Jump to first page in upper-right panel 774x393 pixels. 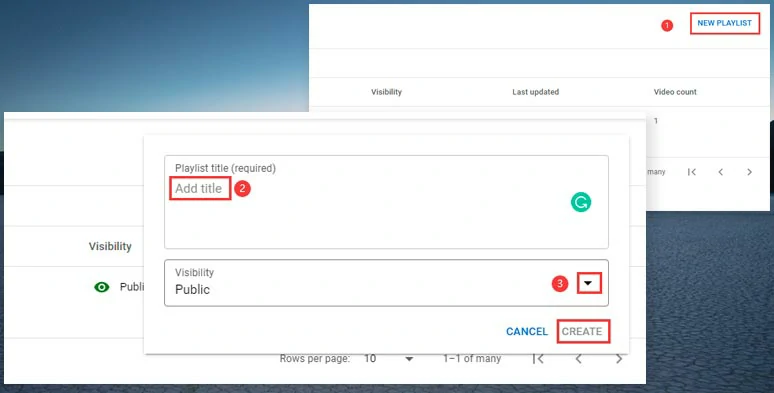click(x=692, y=172)
